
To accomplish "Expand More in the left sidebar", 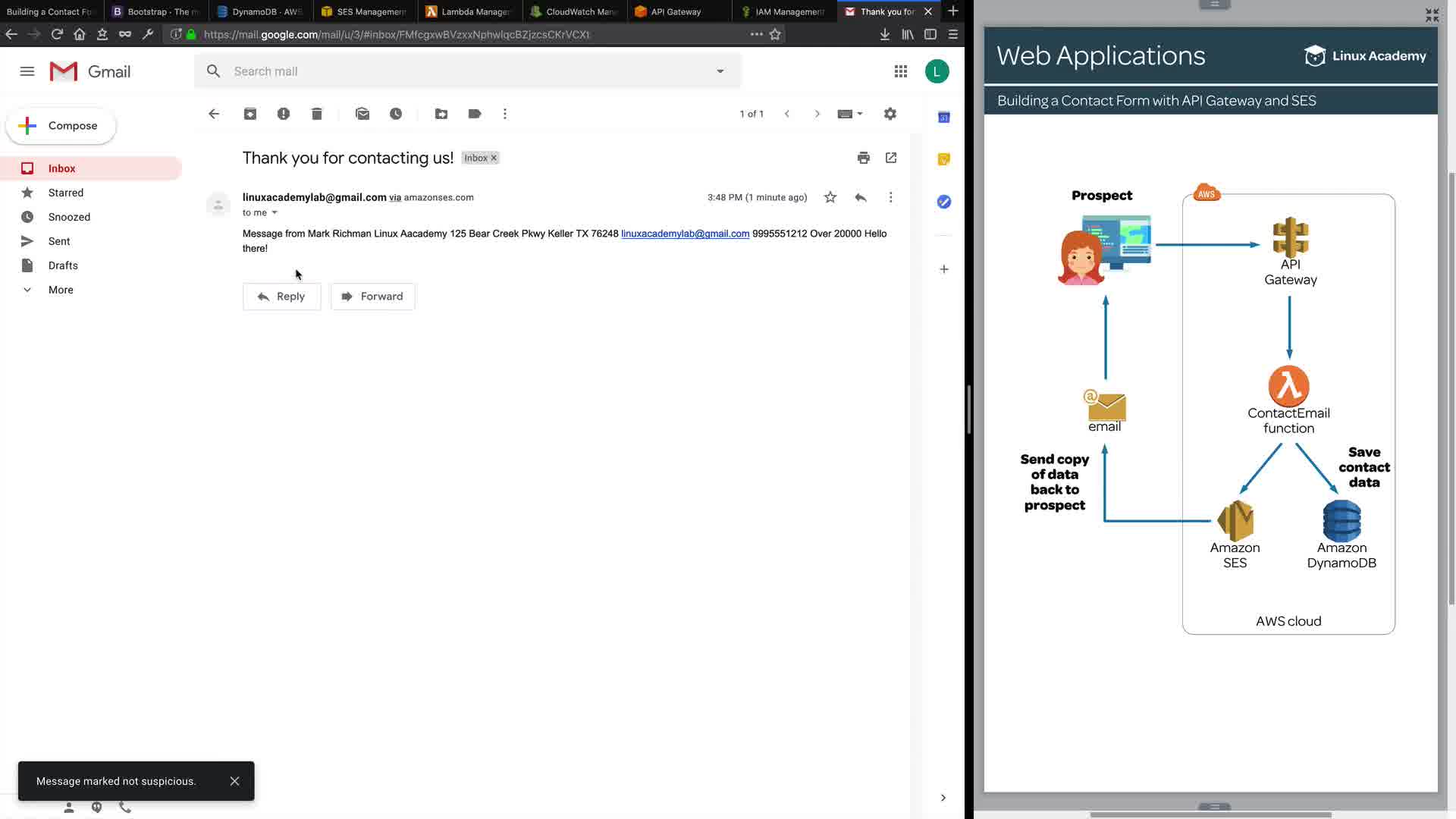I will tap(61, 290).
